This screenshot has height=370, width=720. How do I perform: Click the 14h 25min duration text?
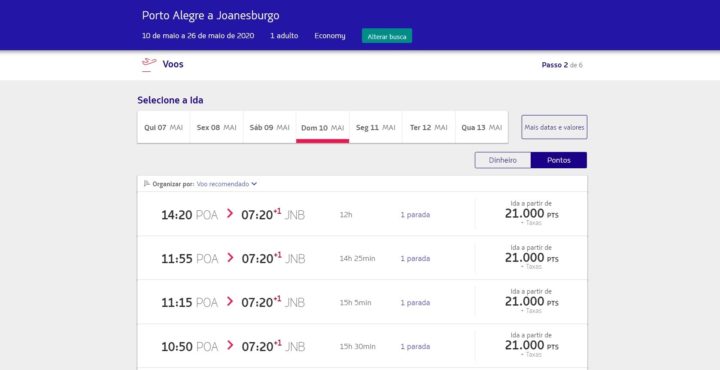357,258
